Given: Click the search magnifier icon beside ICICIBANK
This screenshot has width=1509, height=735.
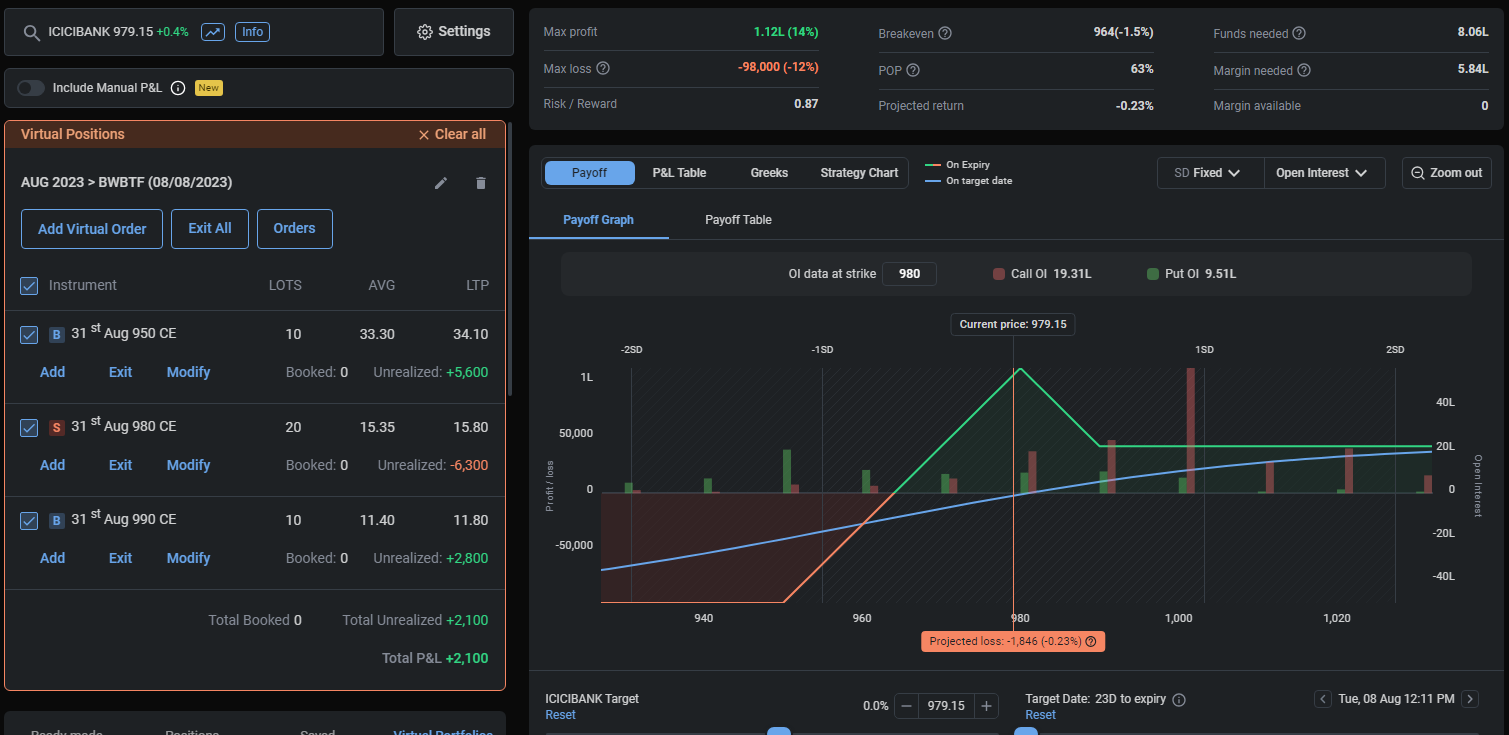Looking at the screenshot, I should 31,32.
